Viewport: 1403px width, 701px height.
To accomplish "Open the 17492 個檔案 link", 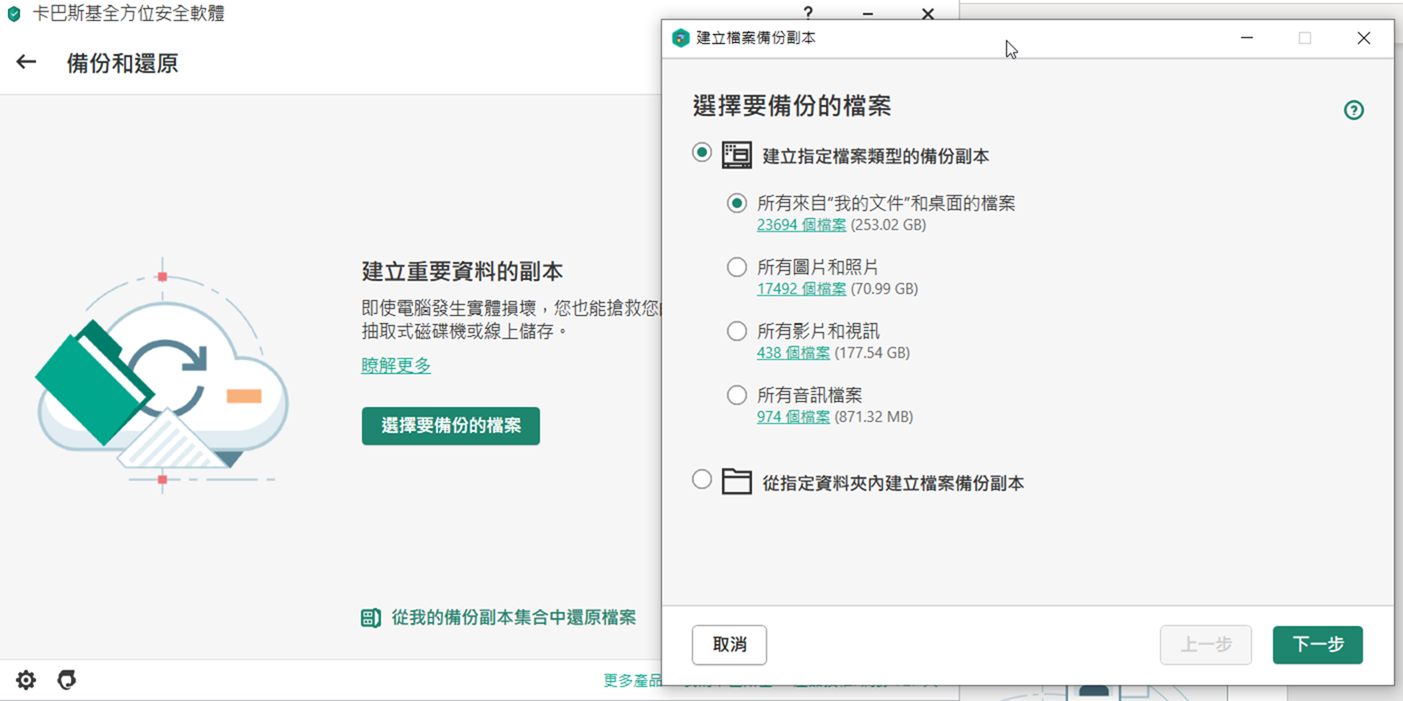I will (801, 289).
